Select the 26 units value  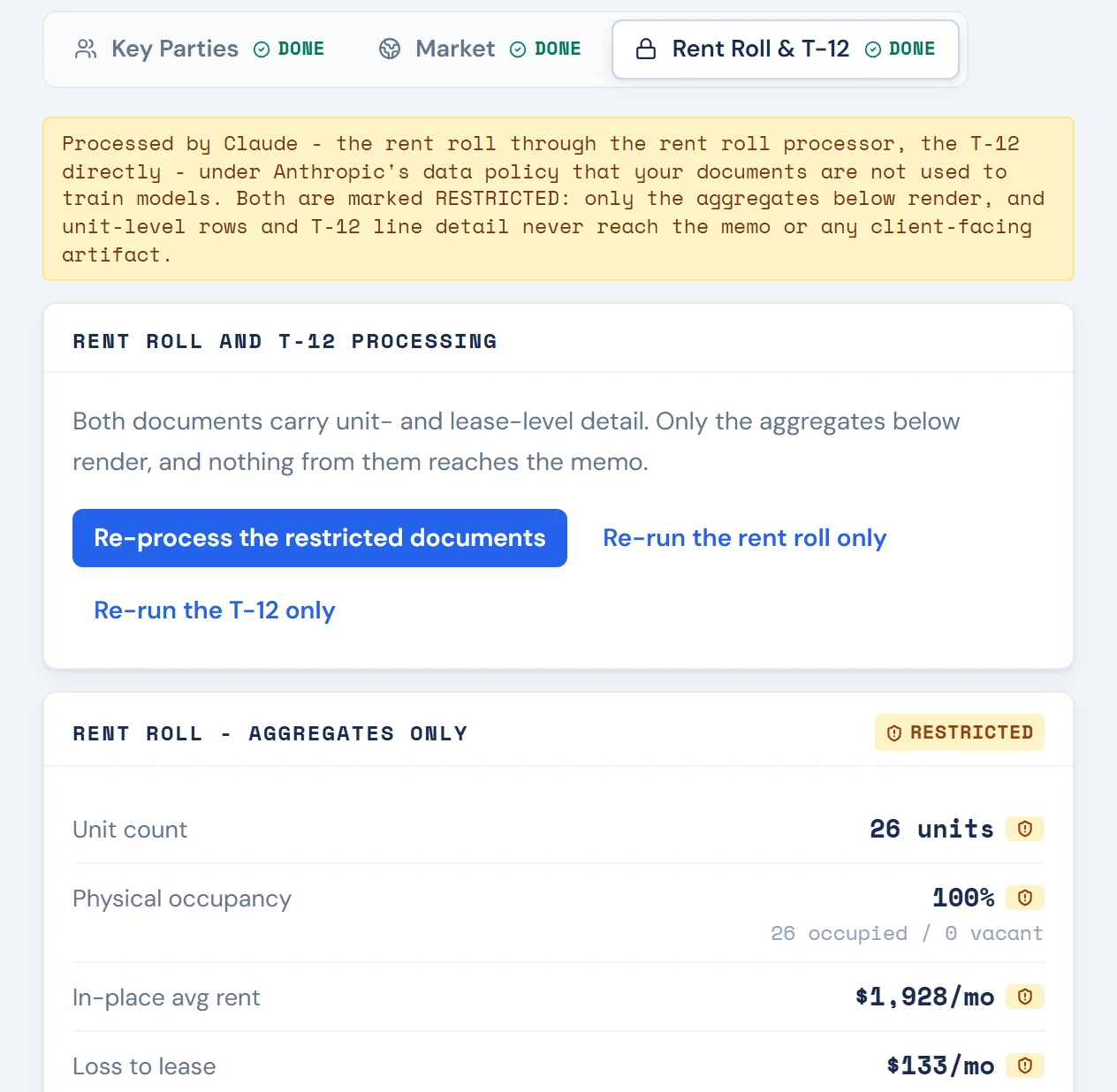coord(931,829)
